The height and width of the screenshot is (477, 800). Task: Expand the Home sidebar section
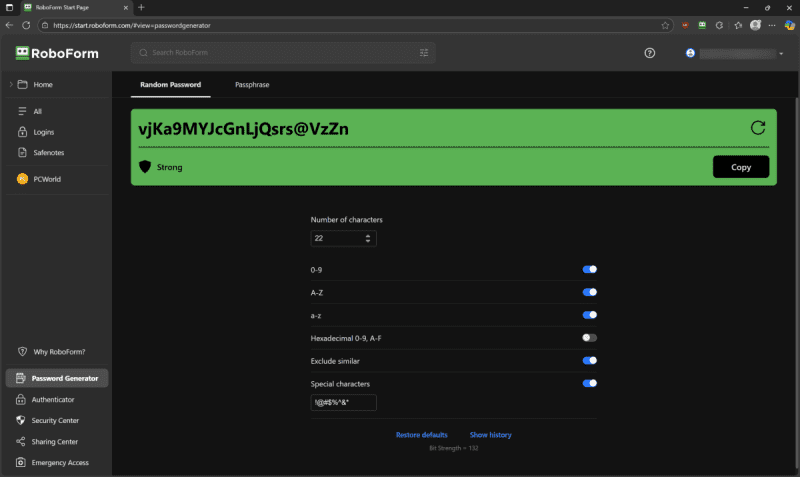click(11, 85)
